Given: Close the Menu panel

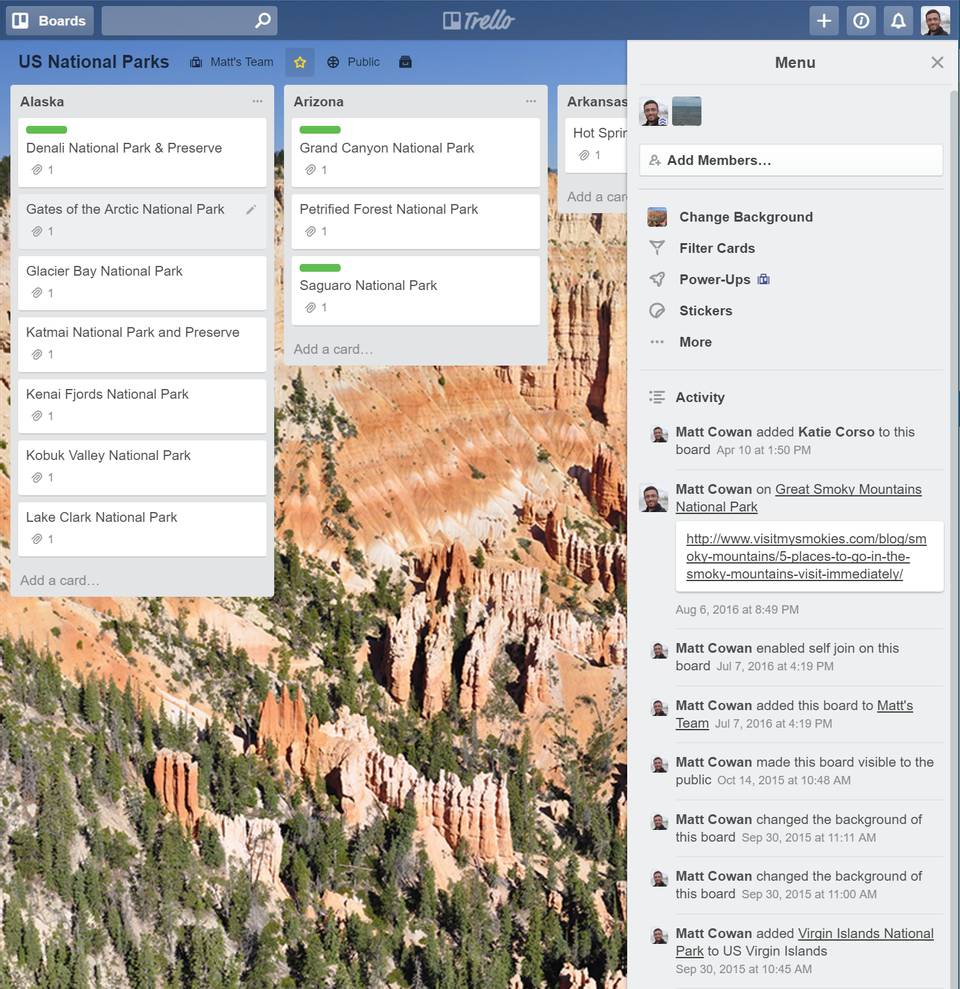Looking at the screenshot, I should [x=937, y=62].
